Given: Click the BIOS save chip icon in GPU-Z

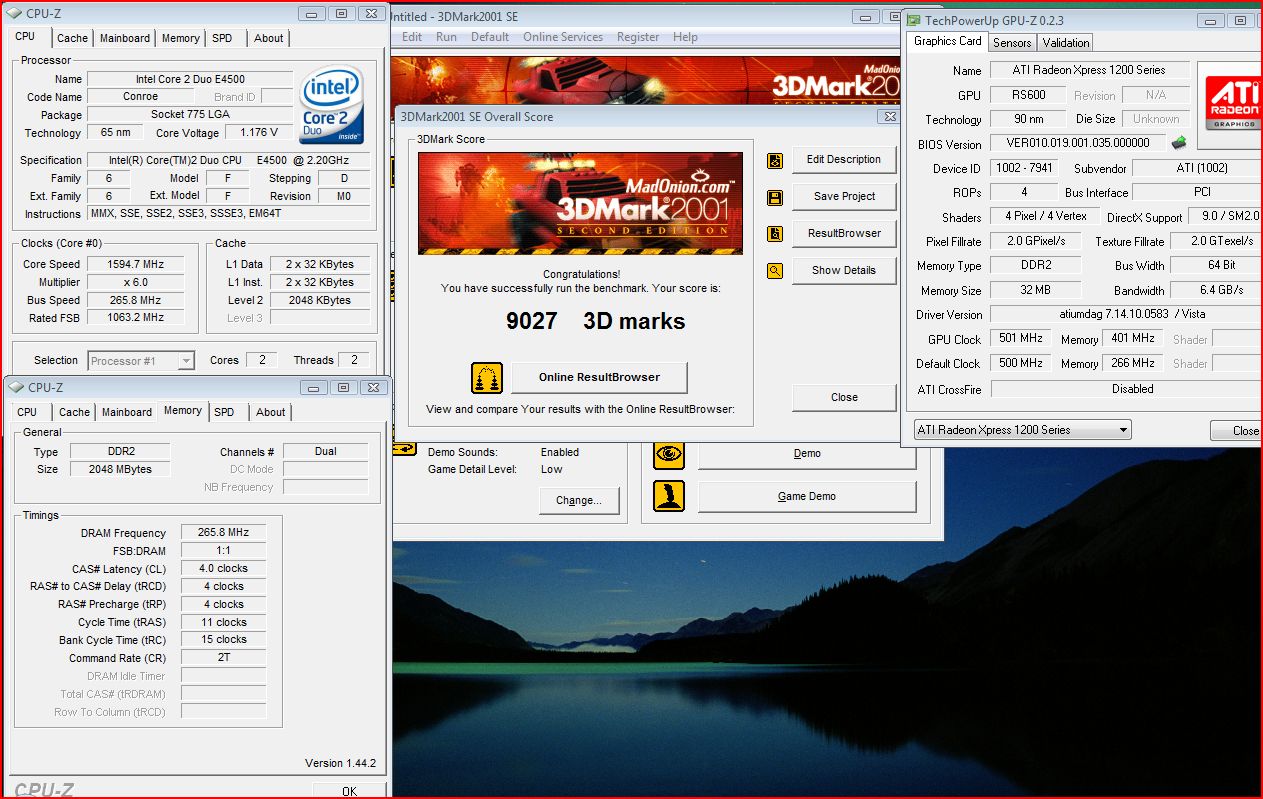Looking at the screenshot, I should pyautogui.click(x=1180, y=143).
